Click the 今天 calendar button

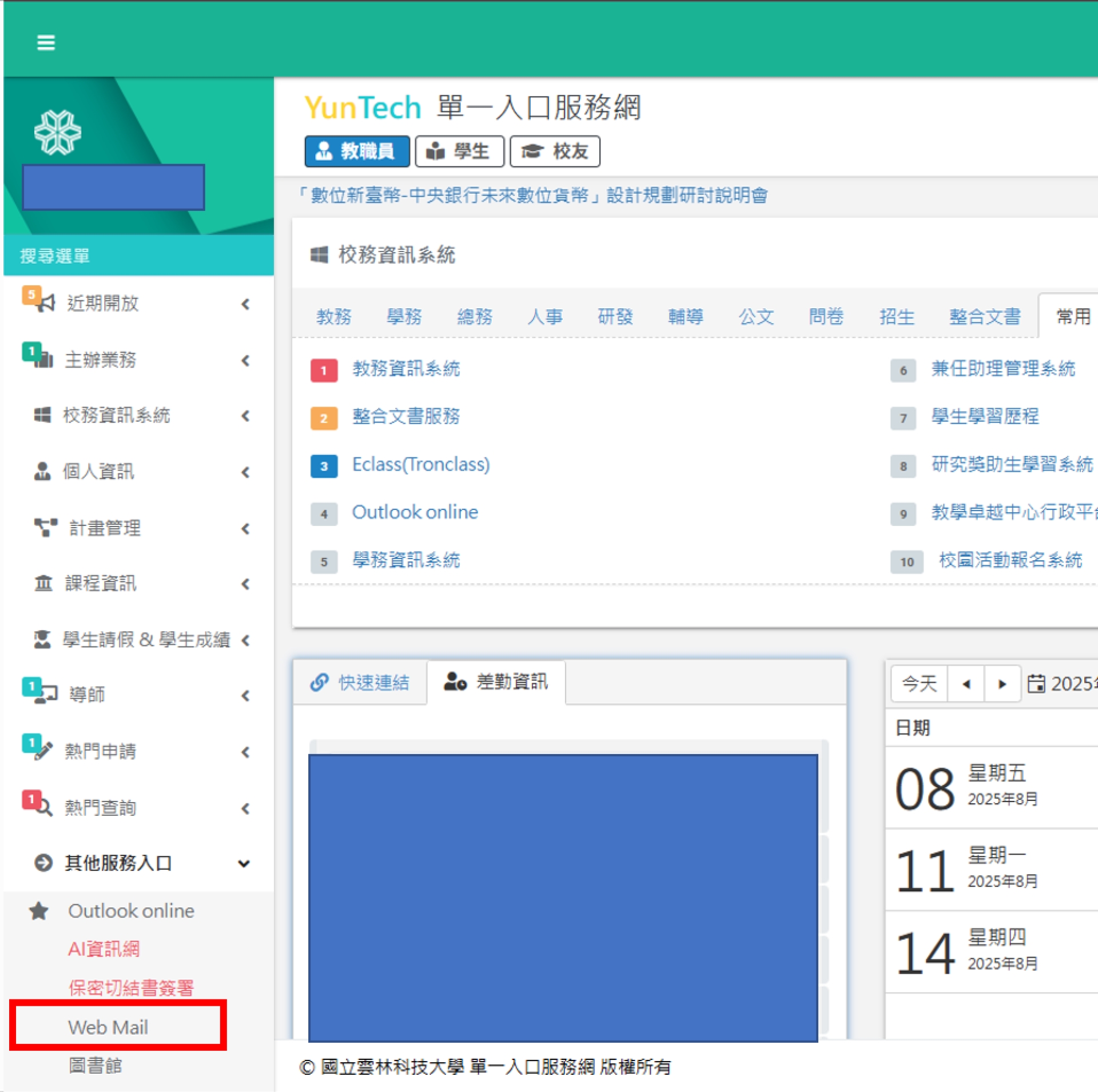[x=919, y=684]
